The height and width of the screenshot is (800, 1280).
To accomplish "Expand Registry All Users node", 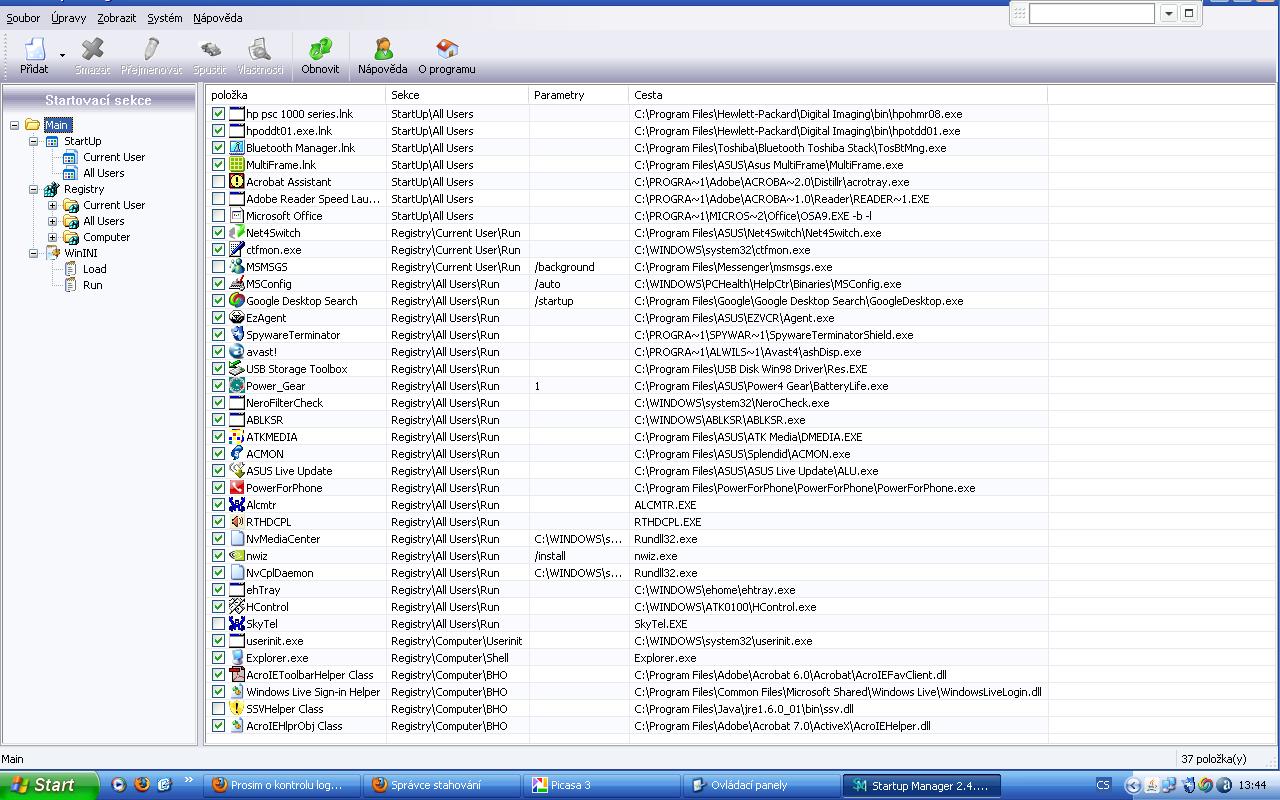I will click(x=52, y=221).
